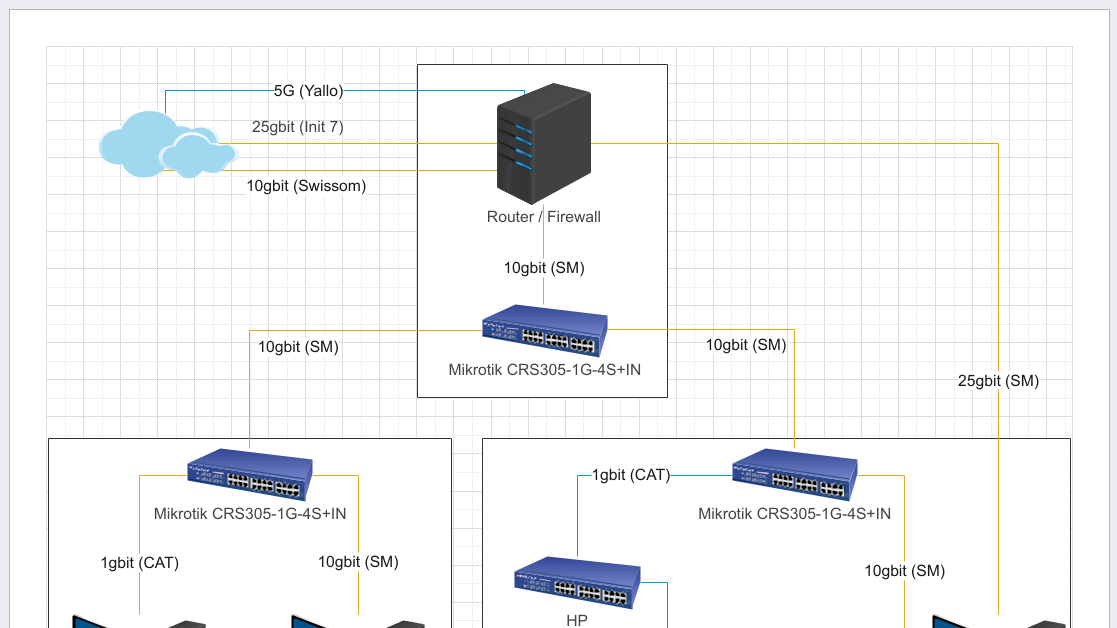Select the Mikrotik switch in the bottom-left box
This screenshot has height=628, width=1117.
249,475
